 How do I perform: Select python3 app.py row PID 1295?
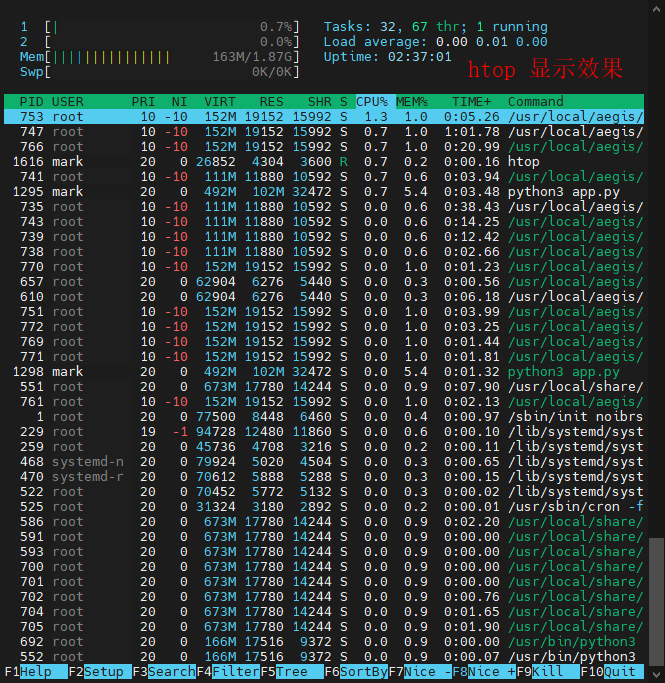coord(324,192)
